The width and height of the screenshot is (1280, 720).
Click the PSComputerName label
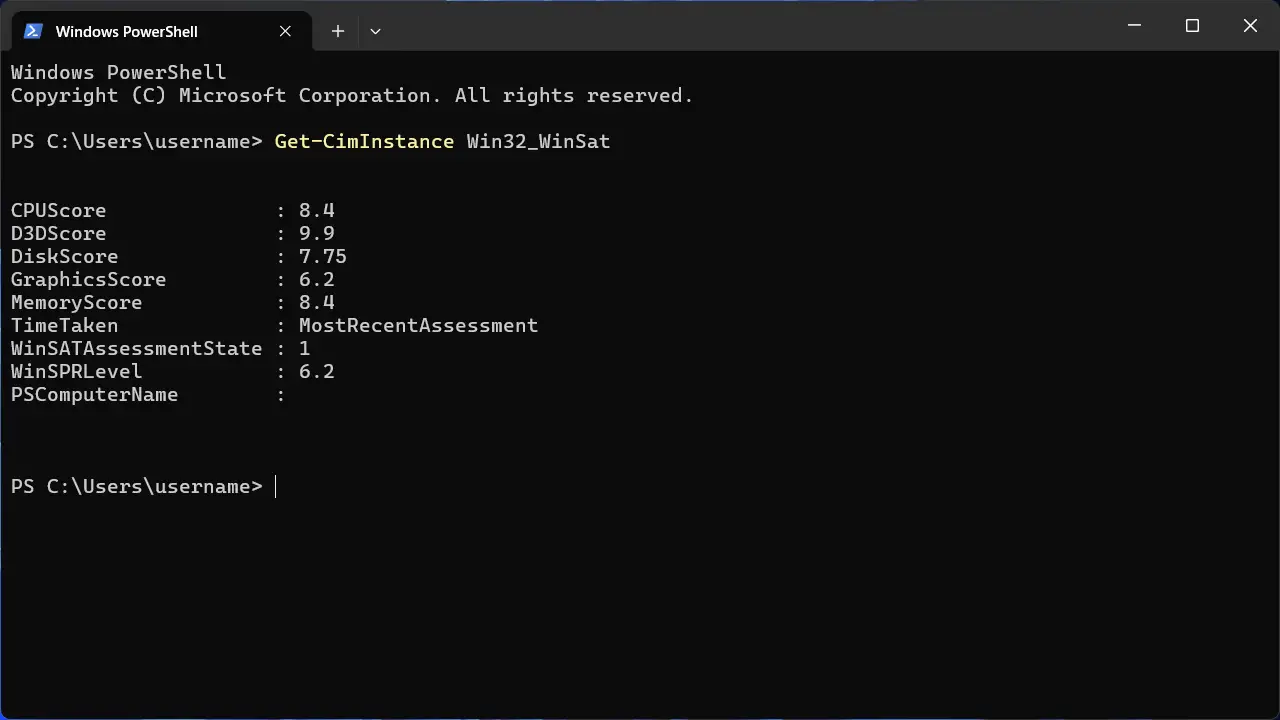(94, 394)
